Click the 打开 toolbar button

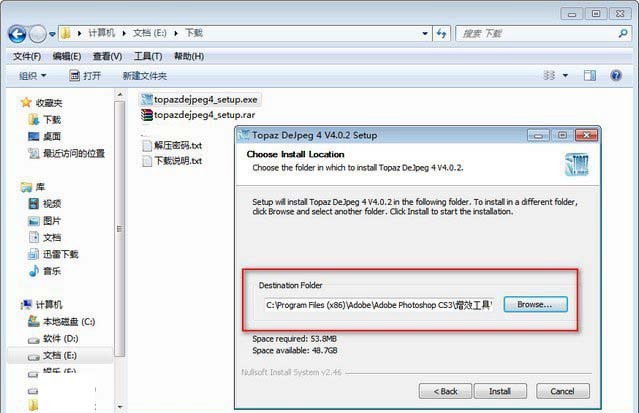[x=85, y=76]
